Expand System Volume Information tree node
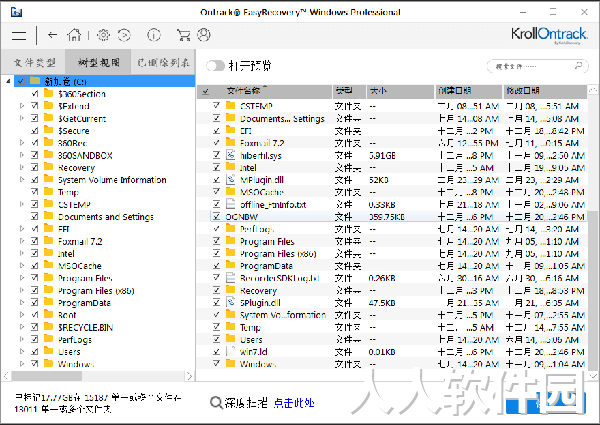 [22, 179]
